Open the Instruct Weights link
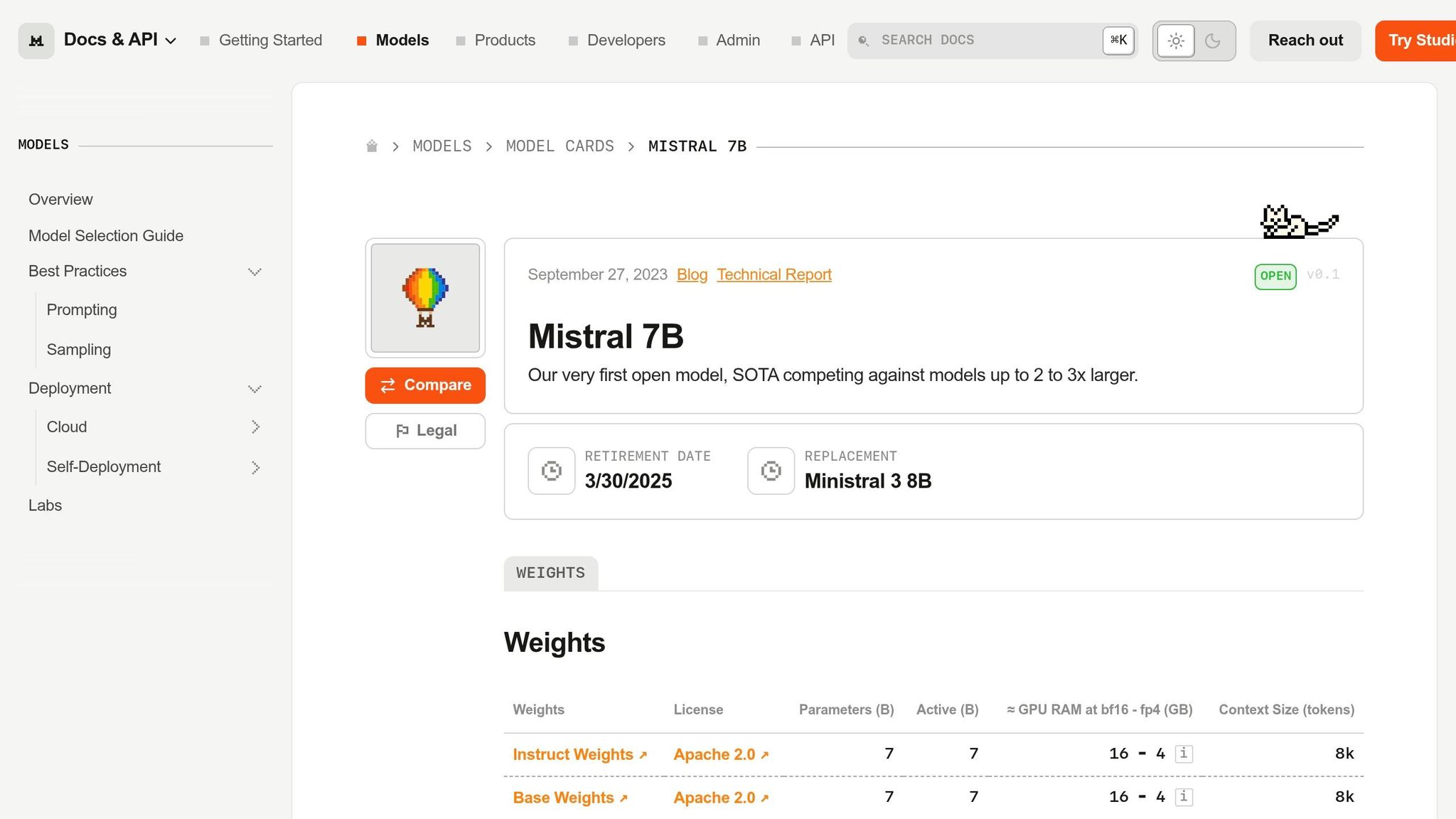Screen dimensions: 1456x819 click(579, 754)
